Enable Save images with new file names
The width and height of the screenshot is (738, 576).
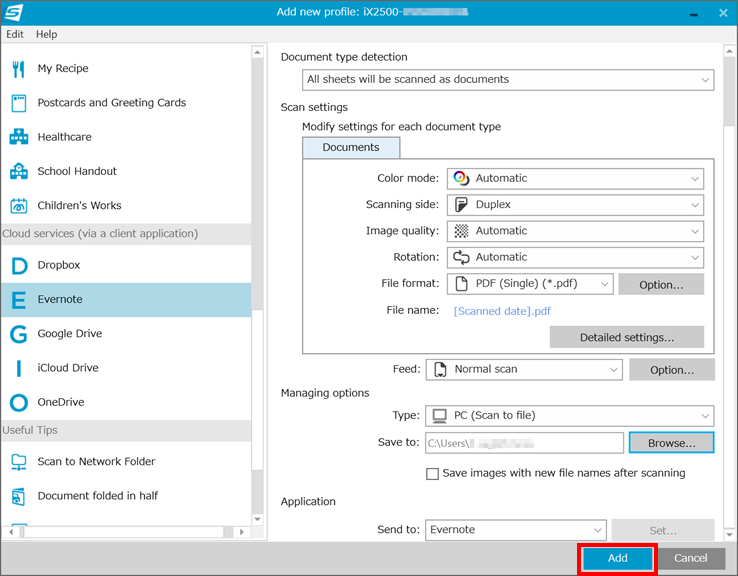432,473
